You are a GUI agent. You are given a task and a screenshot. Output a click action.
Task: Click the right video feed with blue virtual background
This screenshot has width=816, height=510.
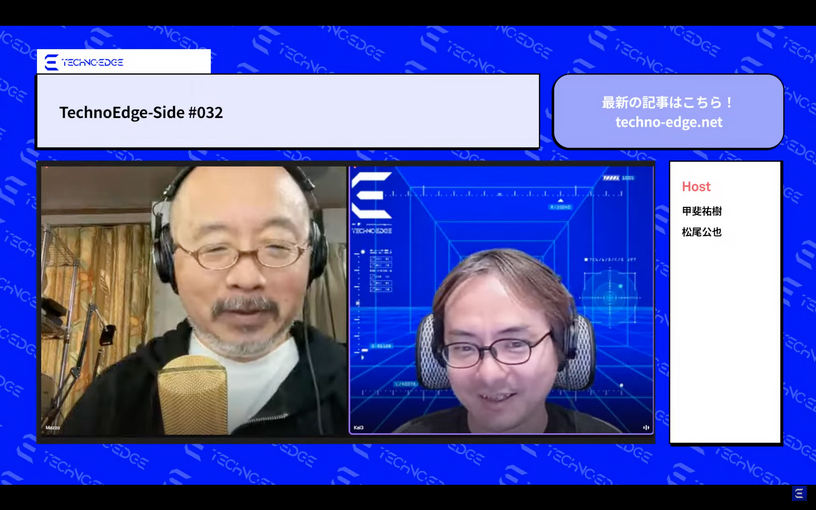(501, 300)
